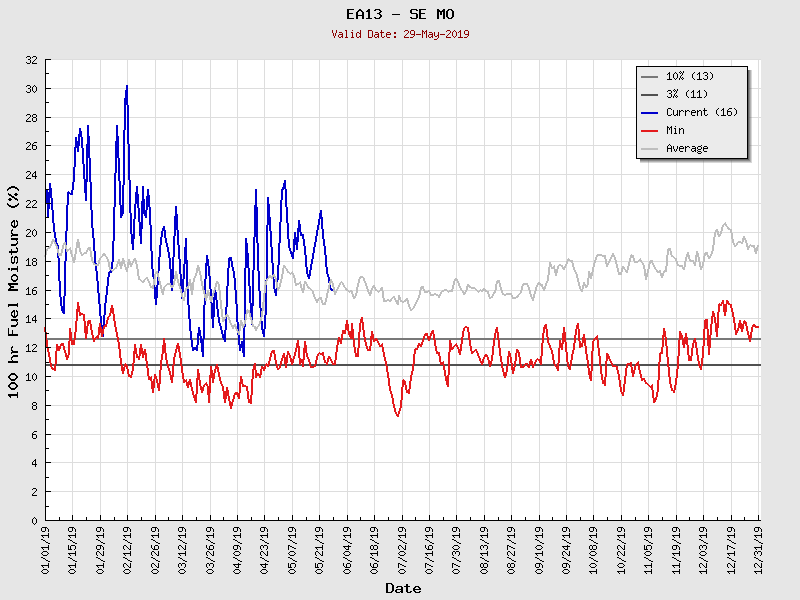Toggle the Average series legend label
The height and width of the screenshot is (600, 800).
[686, 148]
